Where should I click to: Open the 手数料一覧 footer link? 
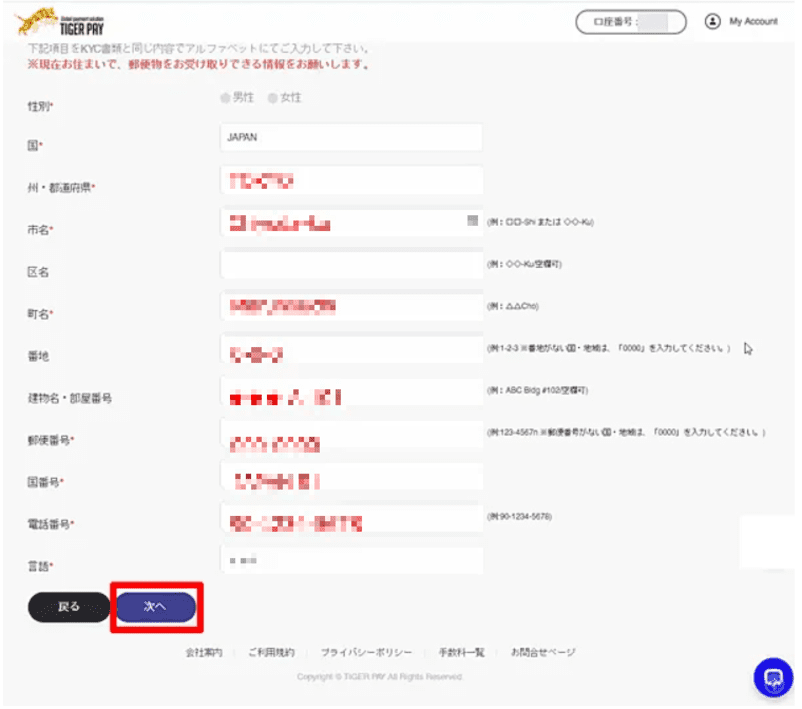tap(461, 652)
